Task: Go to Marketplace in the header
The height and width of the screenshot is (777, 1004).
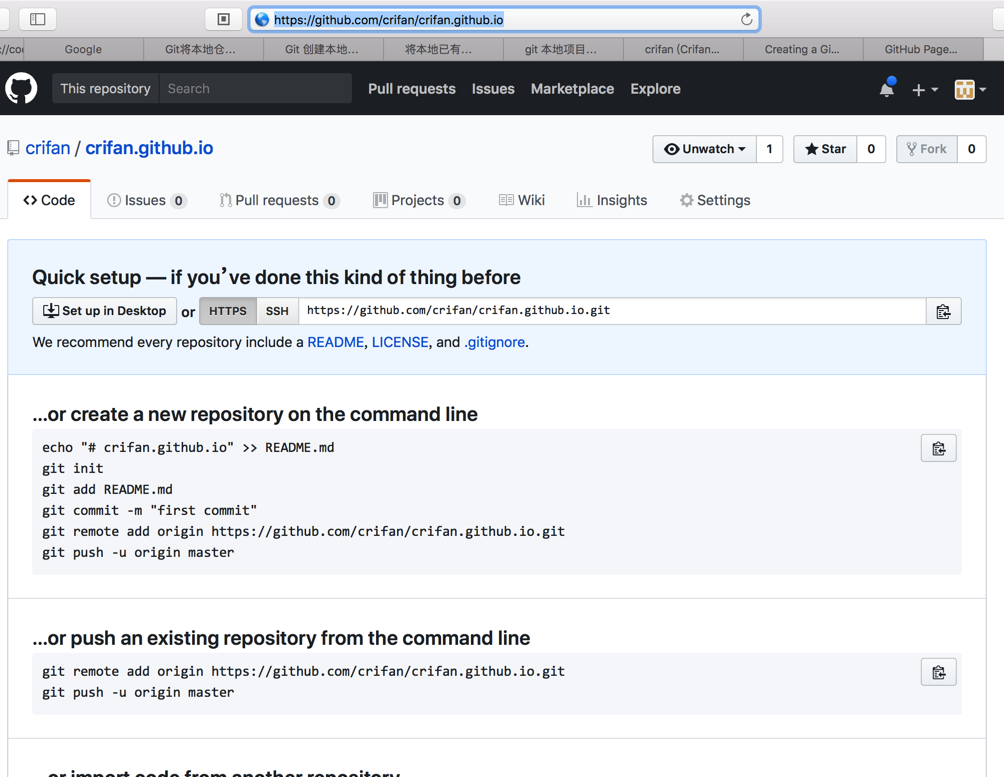Action: tap(572, 89)
